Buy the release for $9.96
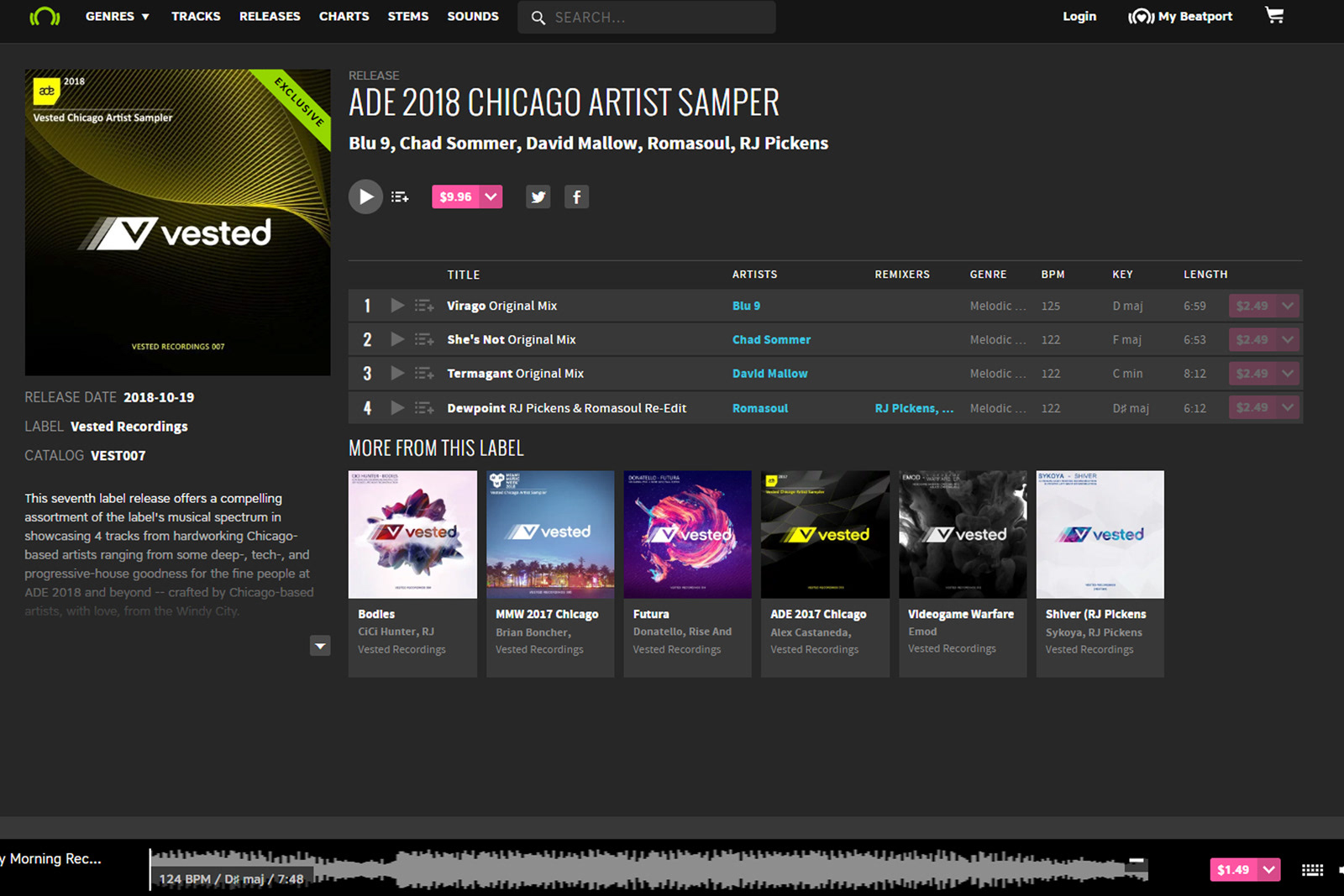The height and width of the screenshot is (896, 1344). click(x=456, y=196)
